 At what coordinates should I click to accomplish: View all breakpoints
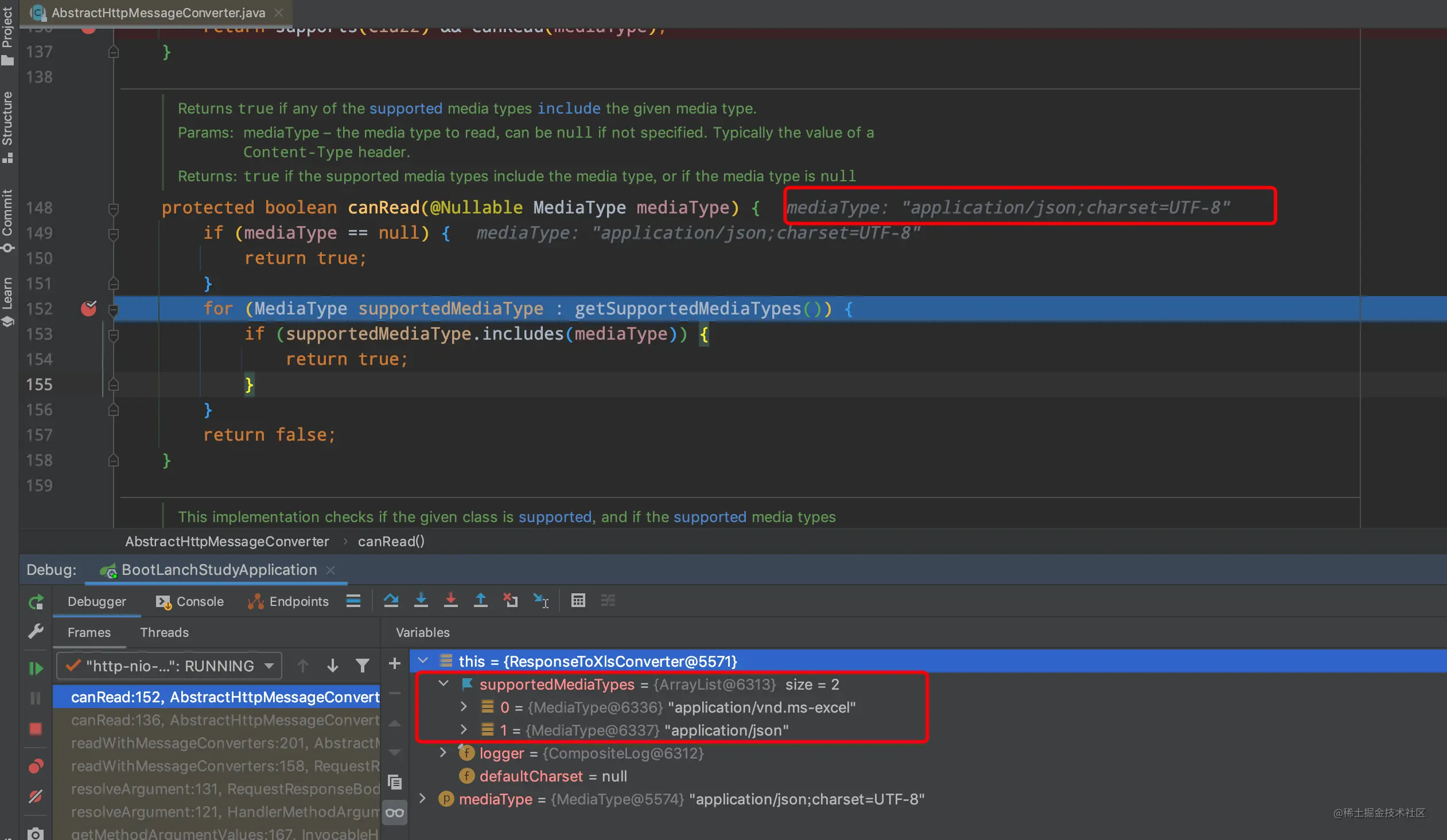coord(36,765)
